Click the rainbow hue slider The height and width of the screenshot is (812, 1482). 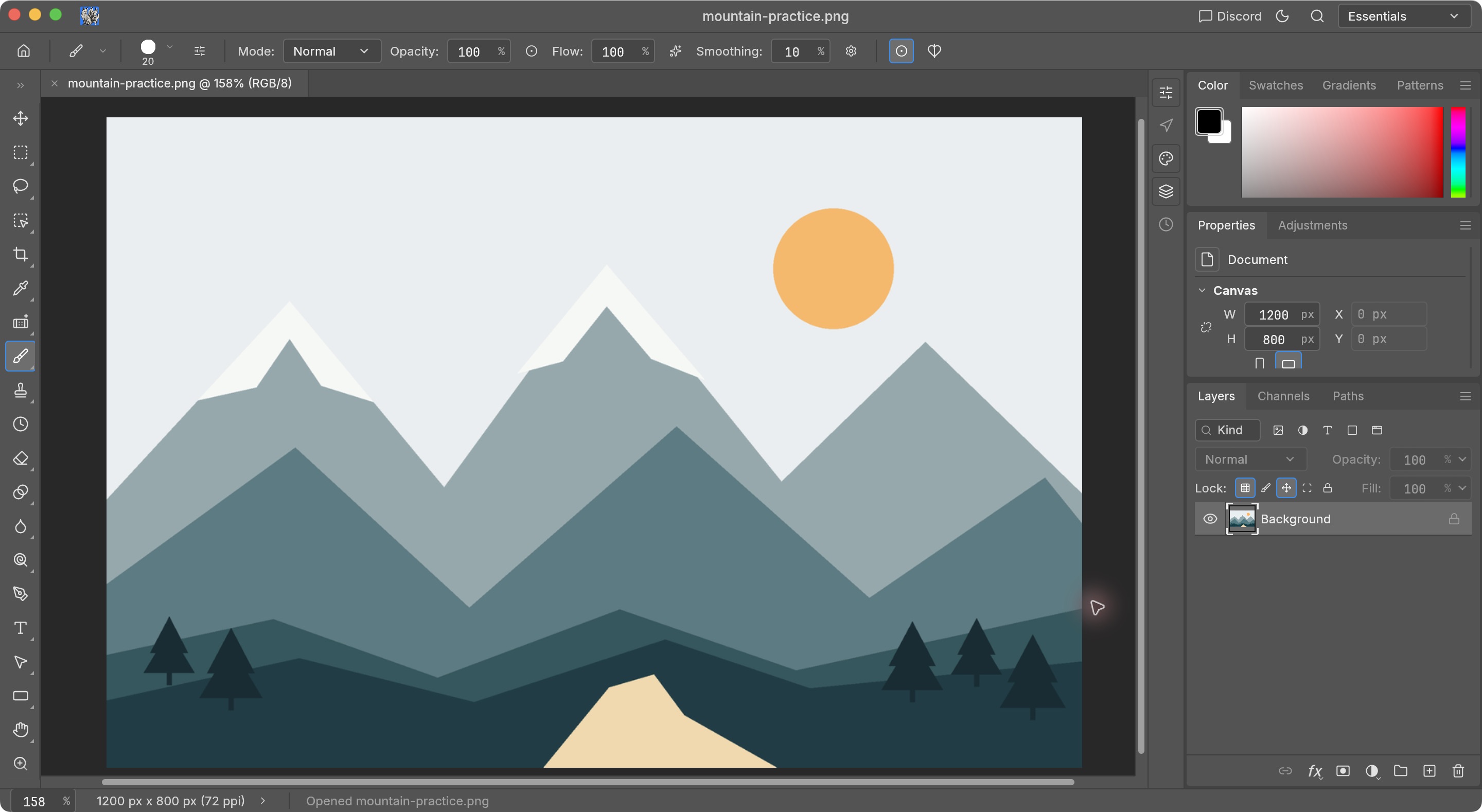point(1458,152)
